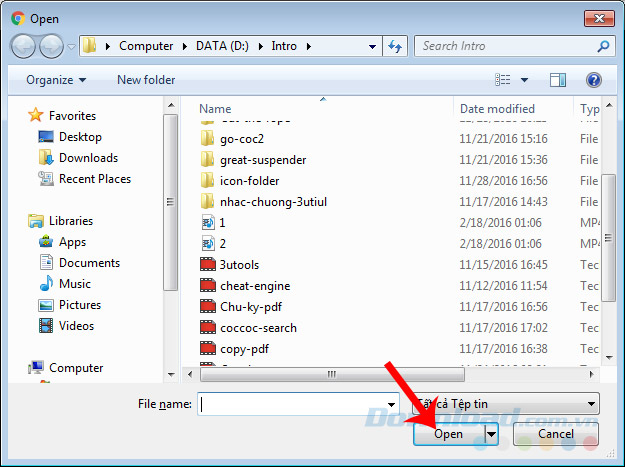Select the 3utools file icon
Screen dimensions: 625x467
[x=208, y=264]
